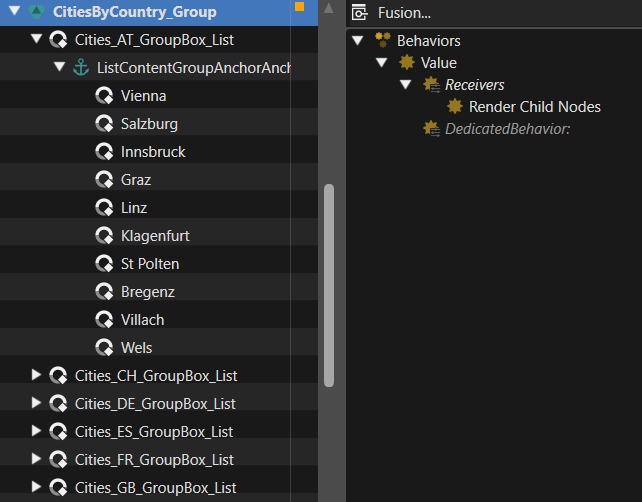
Task: Click the Render Child Nodes gear icon
Action: point(455,106)
